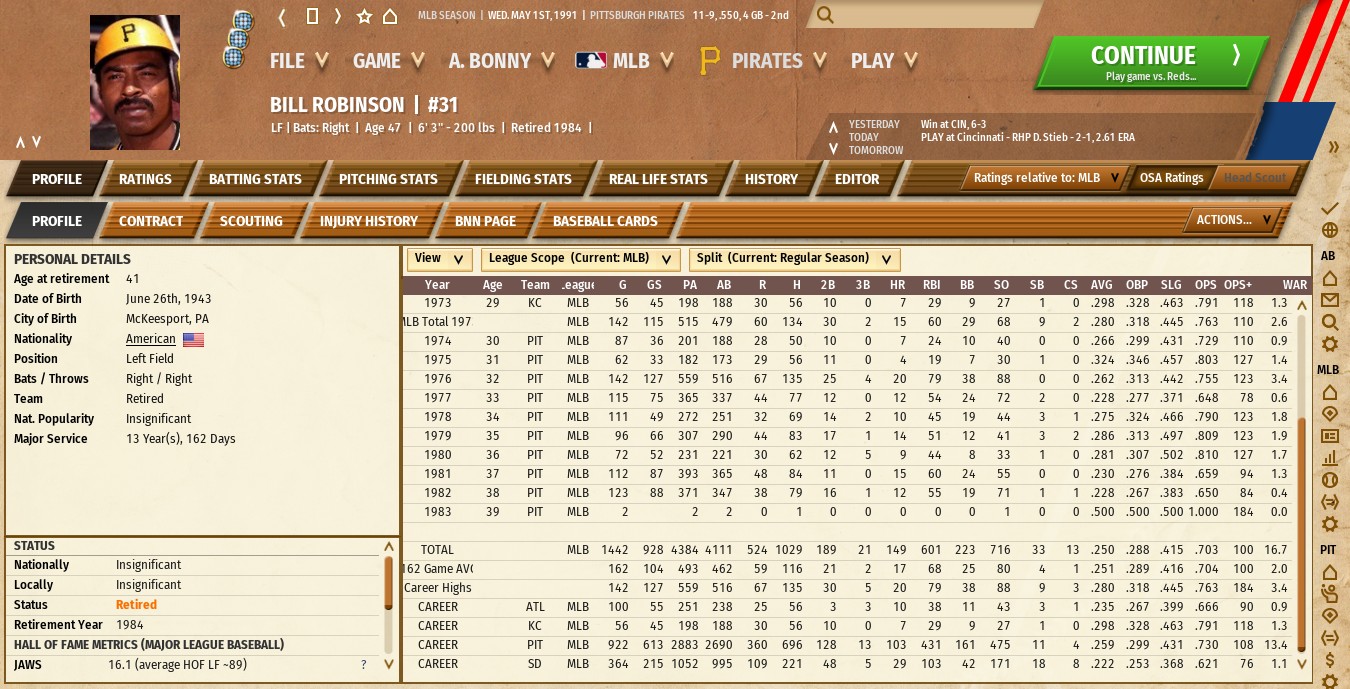1350x689 pixels.
Task: Open the gear settings icon under the AB section
Action: click(1329, 345)
